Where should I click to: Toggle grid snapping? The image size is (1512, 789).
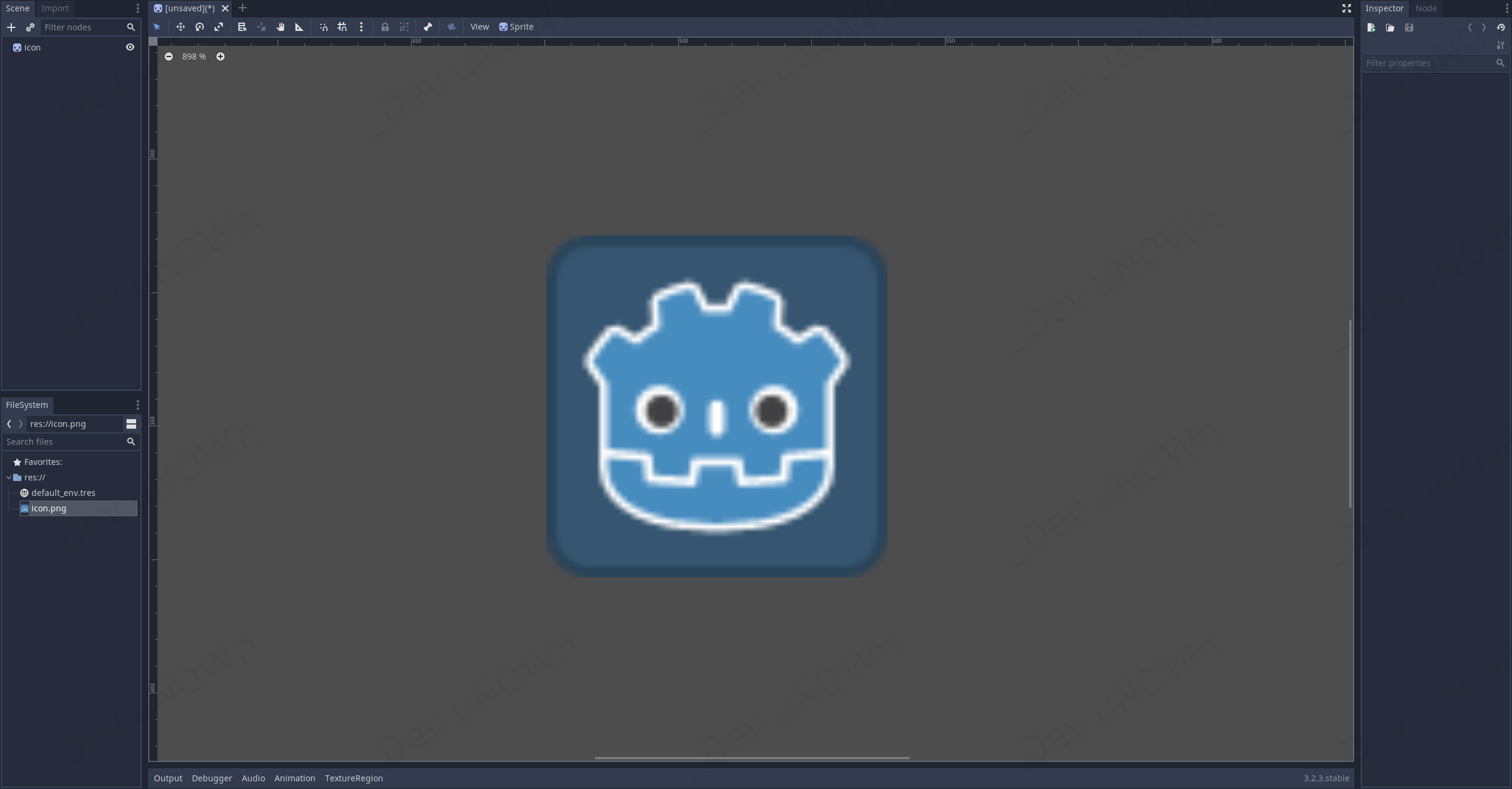click(x=342, y=27)
